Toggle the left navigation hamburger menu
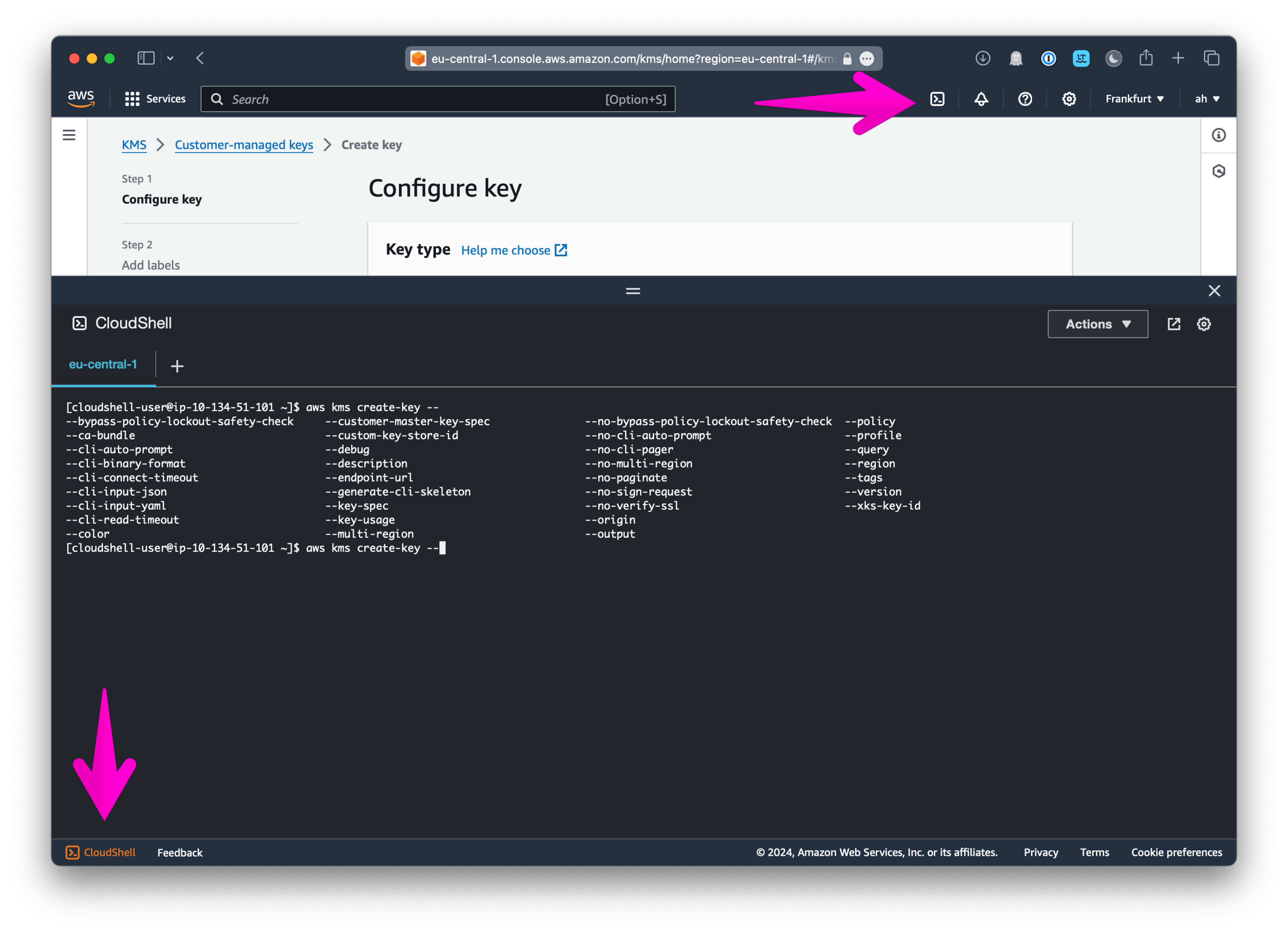The image size is (1288, 933). click(x=69, y=135)
